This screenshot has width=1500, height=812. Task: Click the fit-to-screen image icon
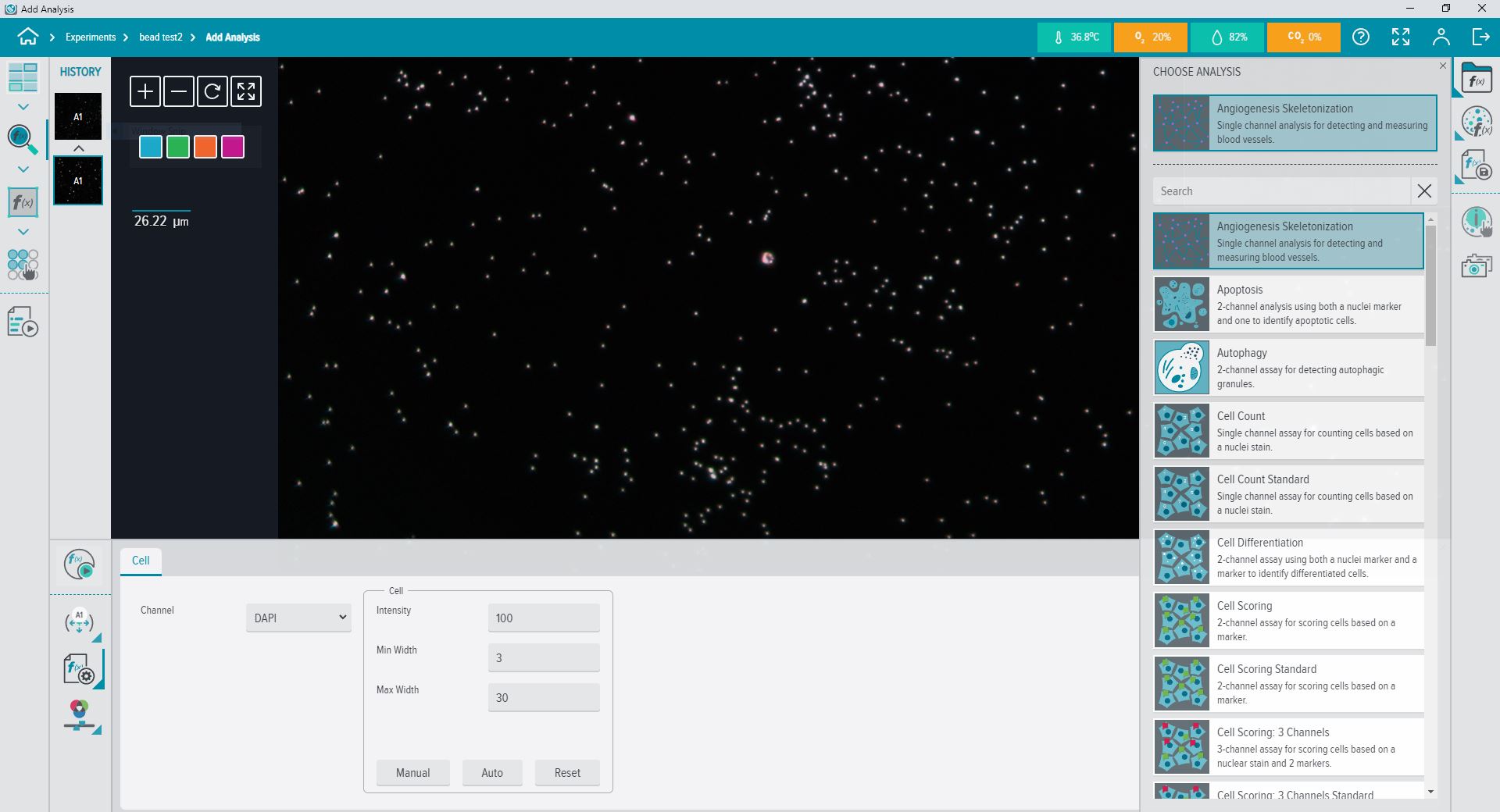click(x=246, y=91)
